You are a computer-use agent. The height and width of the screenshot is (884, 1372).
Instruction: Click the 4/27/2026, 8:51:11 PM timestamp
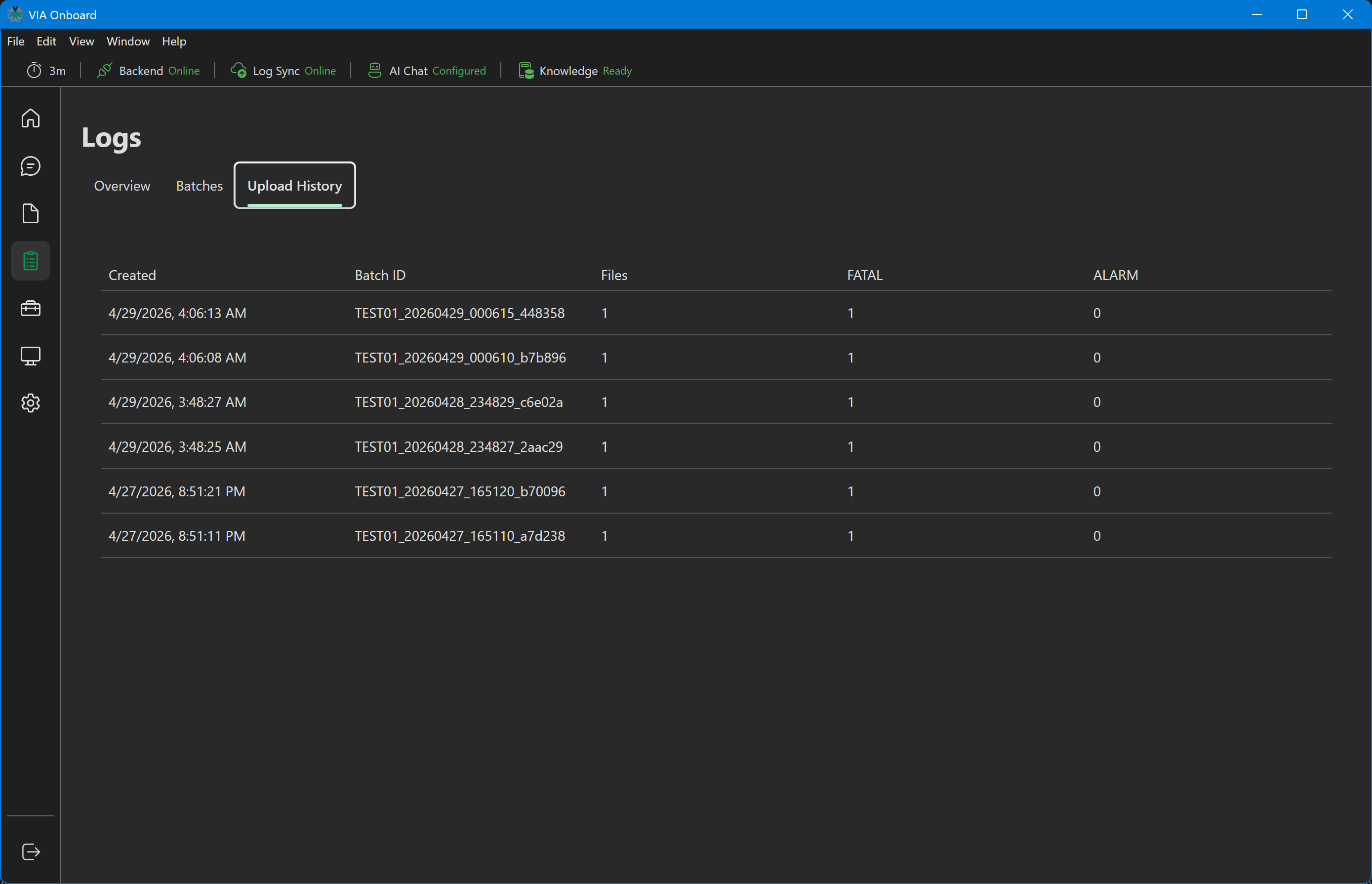pos(177,536)
